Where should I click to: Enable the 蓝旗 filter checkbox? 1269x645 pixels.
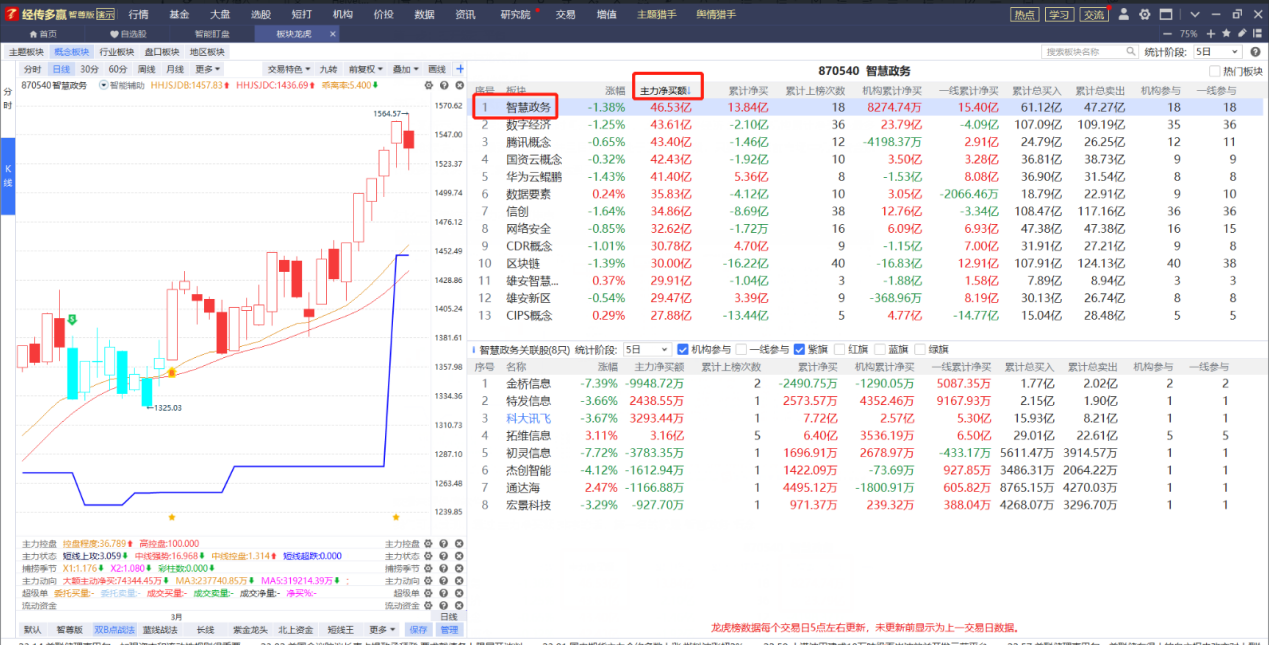880,350
